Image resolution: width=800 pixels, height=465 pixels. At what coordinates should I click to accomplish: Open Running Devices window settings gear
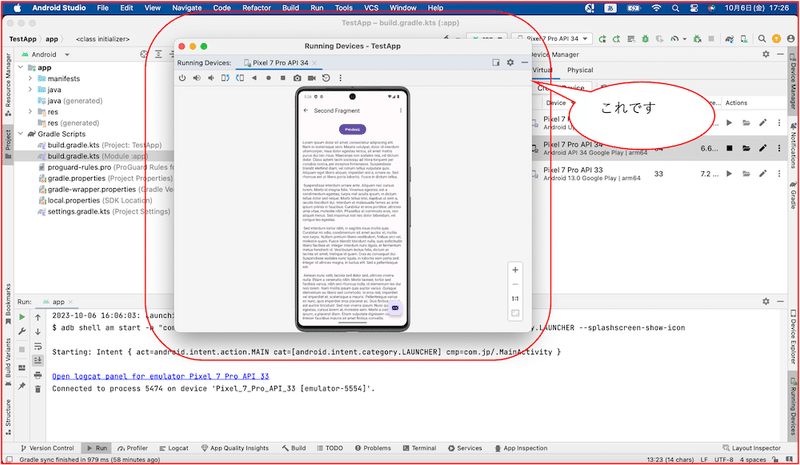point(510,62)
